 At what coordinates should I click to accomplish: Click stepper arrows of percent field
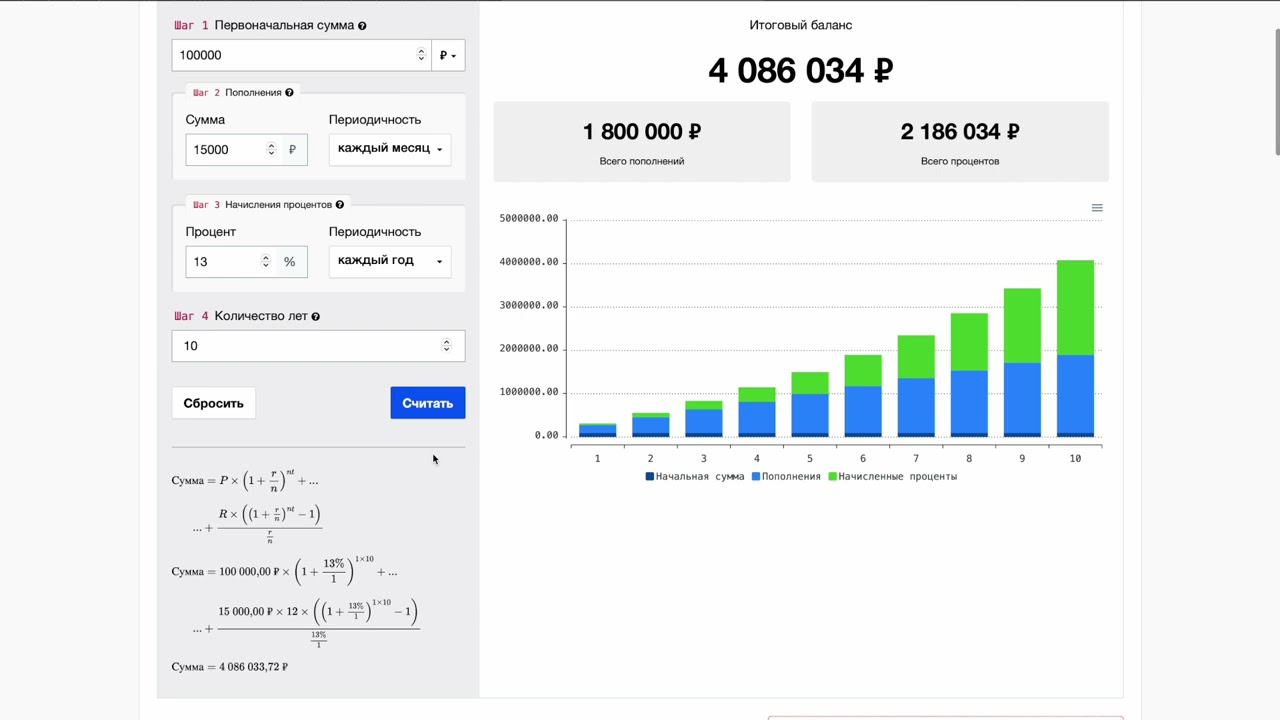tap(265, 261)
